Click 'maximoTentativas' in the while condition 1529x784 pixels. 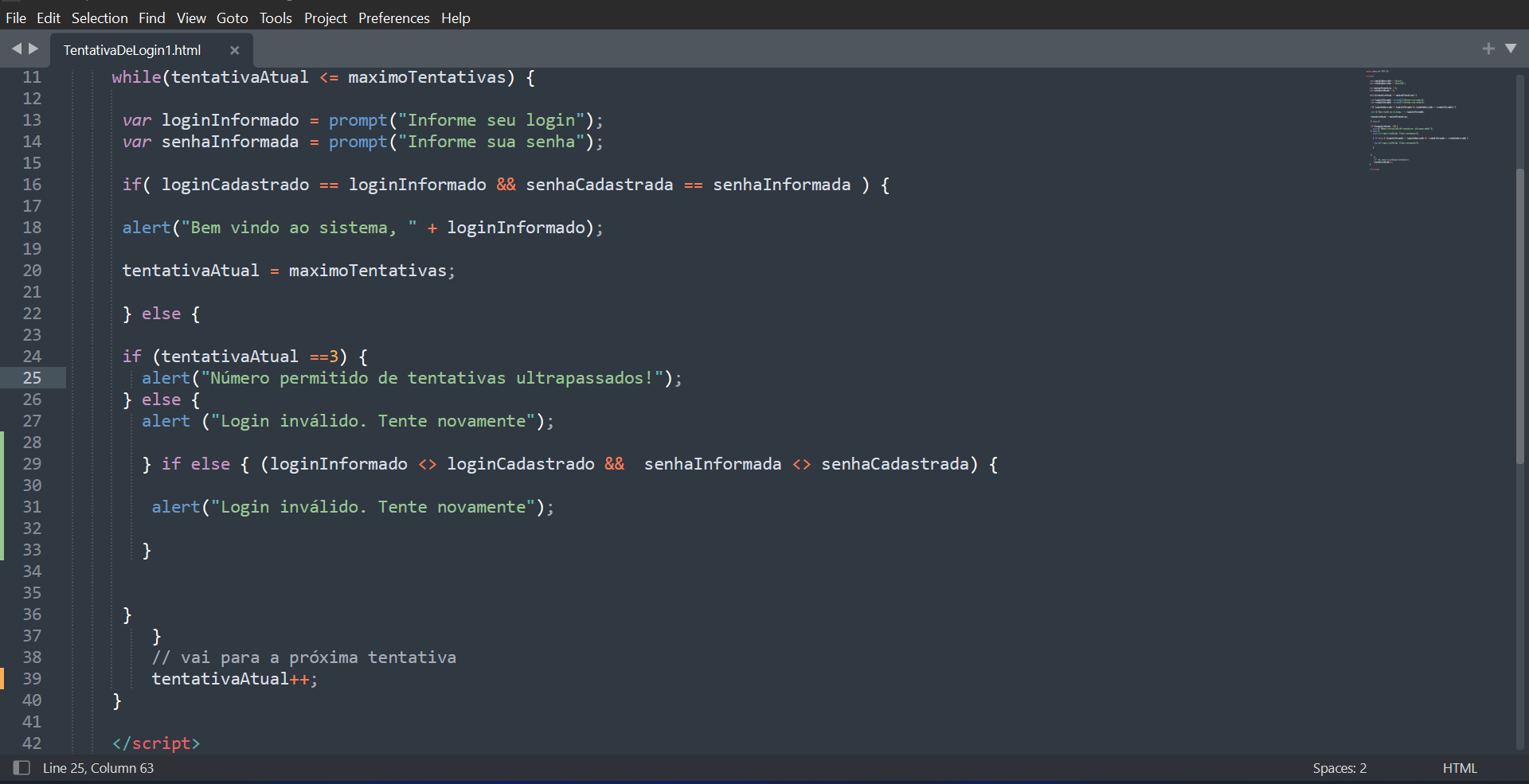(427, 77)
